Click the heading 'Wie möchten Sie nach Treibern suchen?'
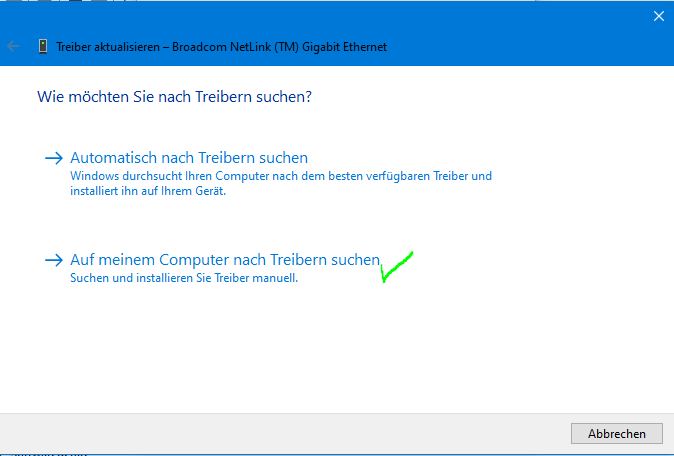674x456 pixels. pos(175,97)
